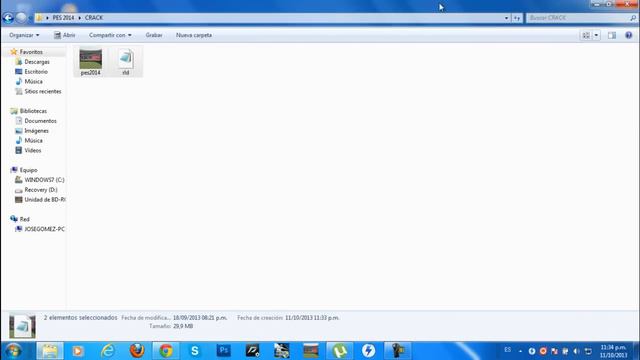Toggle the preview pane icon
The width and height of the screenshot is (640, 360).
coord(612,36)
